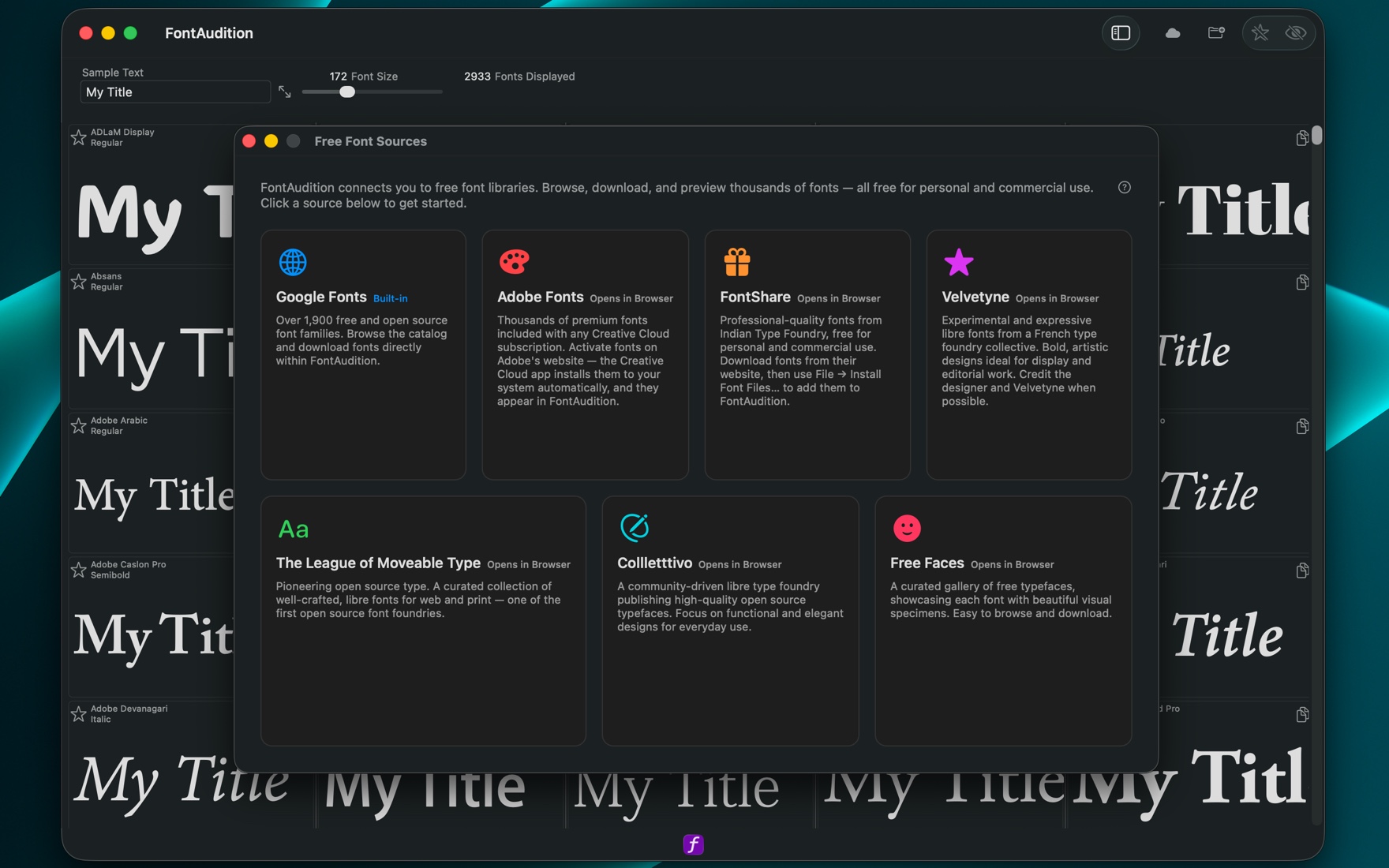Click the folder icon in the toolbar
Screen dimensions: 1389x868
(1216, 33)
